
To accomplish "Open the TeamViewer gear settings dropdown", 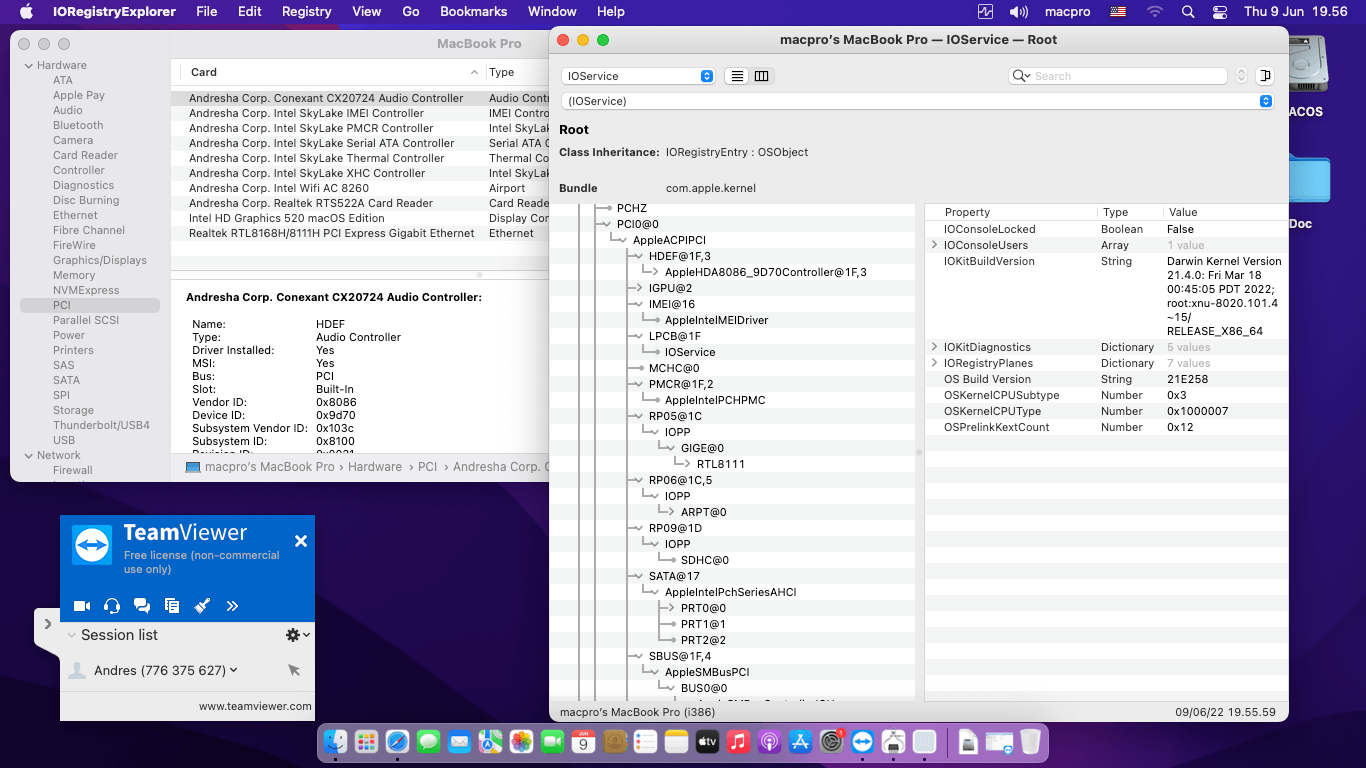I will (x=297, y=635).
